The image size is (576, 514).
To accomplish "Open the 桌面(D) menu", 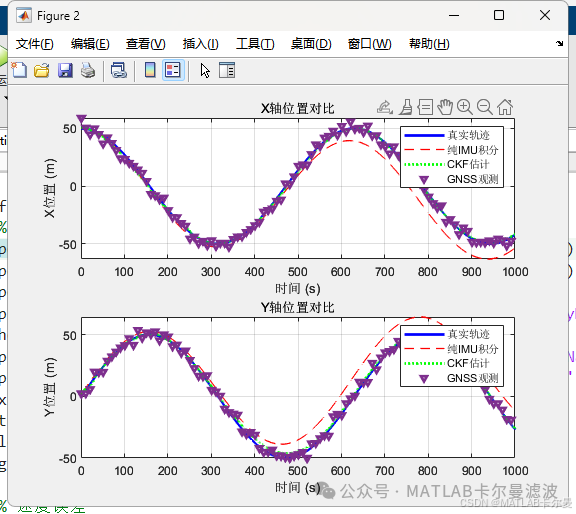I will tap(311, 44).
